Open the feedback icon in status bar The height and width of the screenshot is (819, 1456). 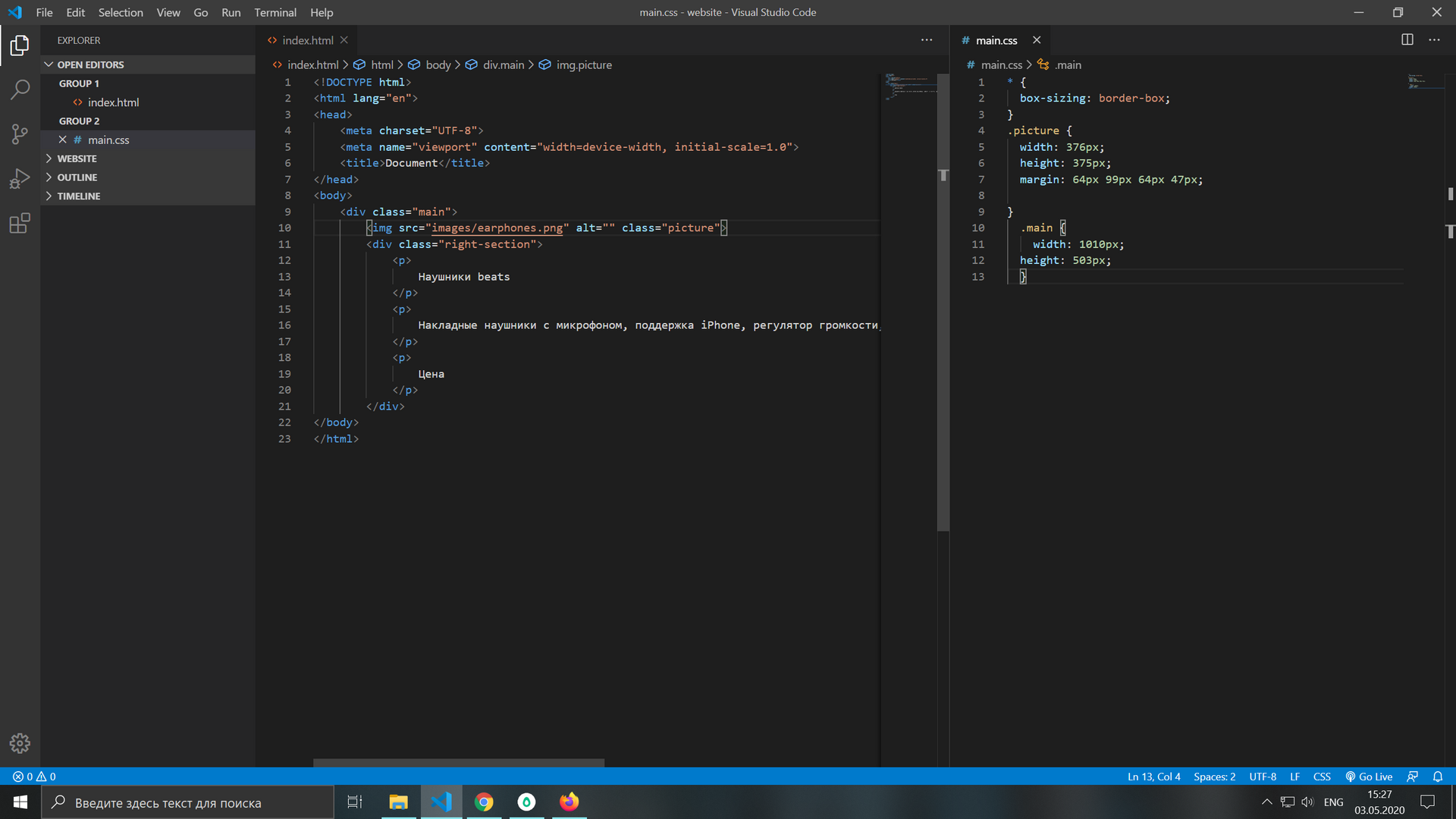(1412, 777)
